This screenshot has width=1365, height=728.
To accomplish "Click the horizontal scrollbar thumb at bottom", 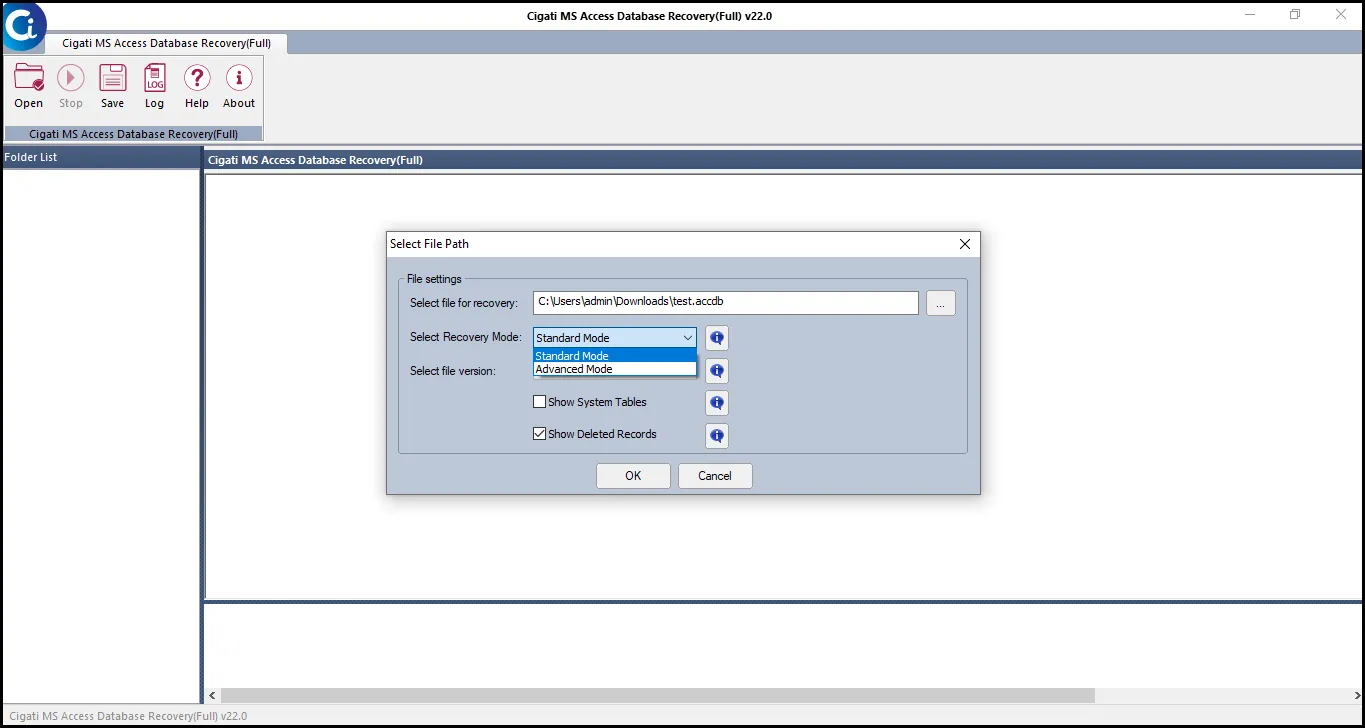I will click(658, 695).
